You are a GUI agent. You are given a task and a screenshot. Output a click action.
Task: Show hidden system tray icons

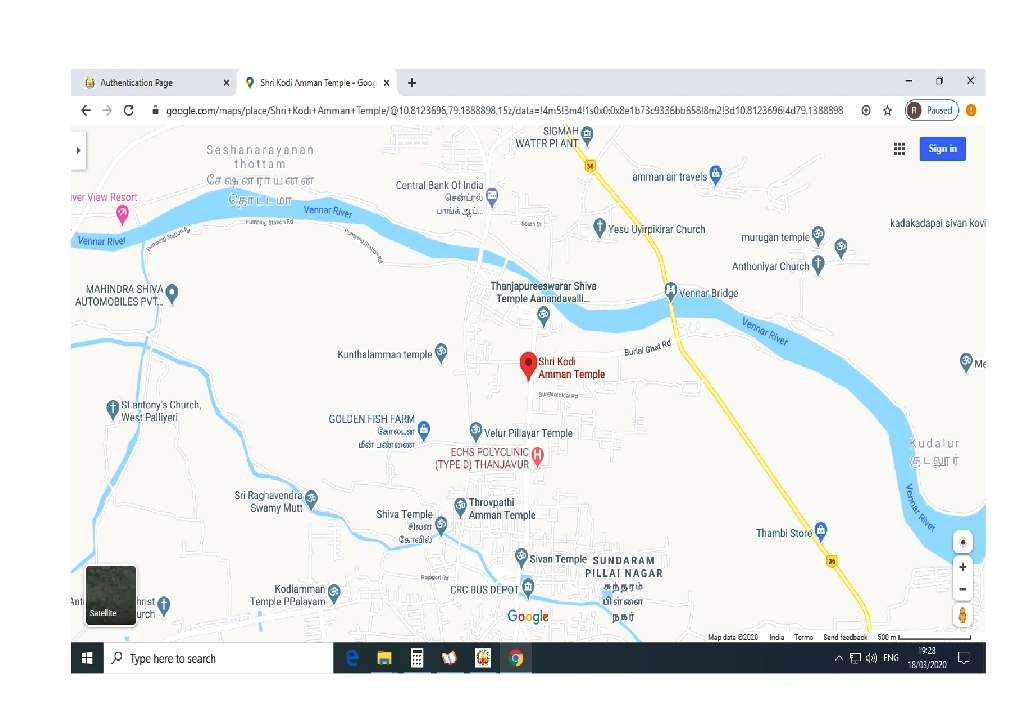click(x=838, y=658)
